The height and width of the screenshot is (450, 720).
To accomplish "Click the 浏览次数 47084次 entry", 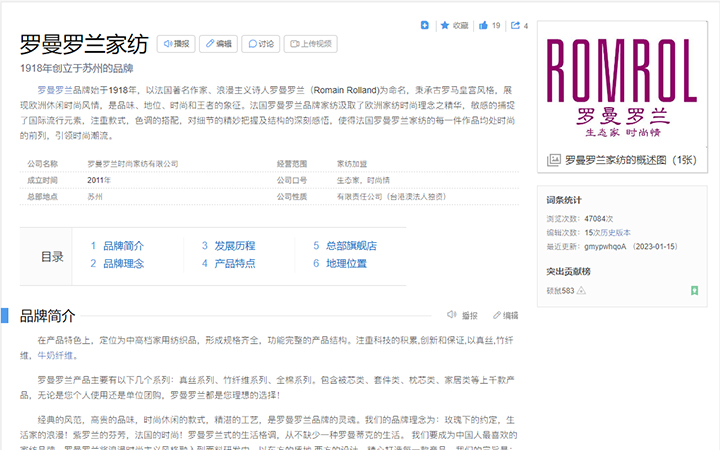I will 580,219.
